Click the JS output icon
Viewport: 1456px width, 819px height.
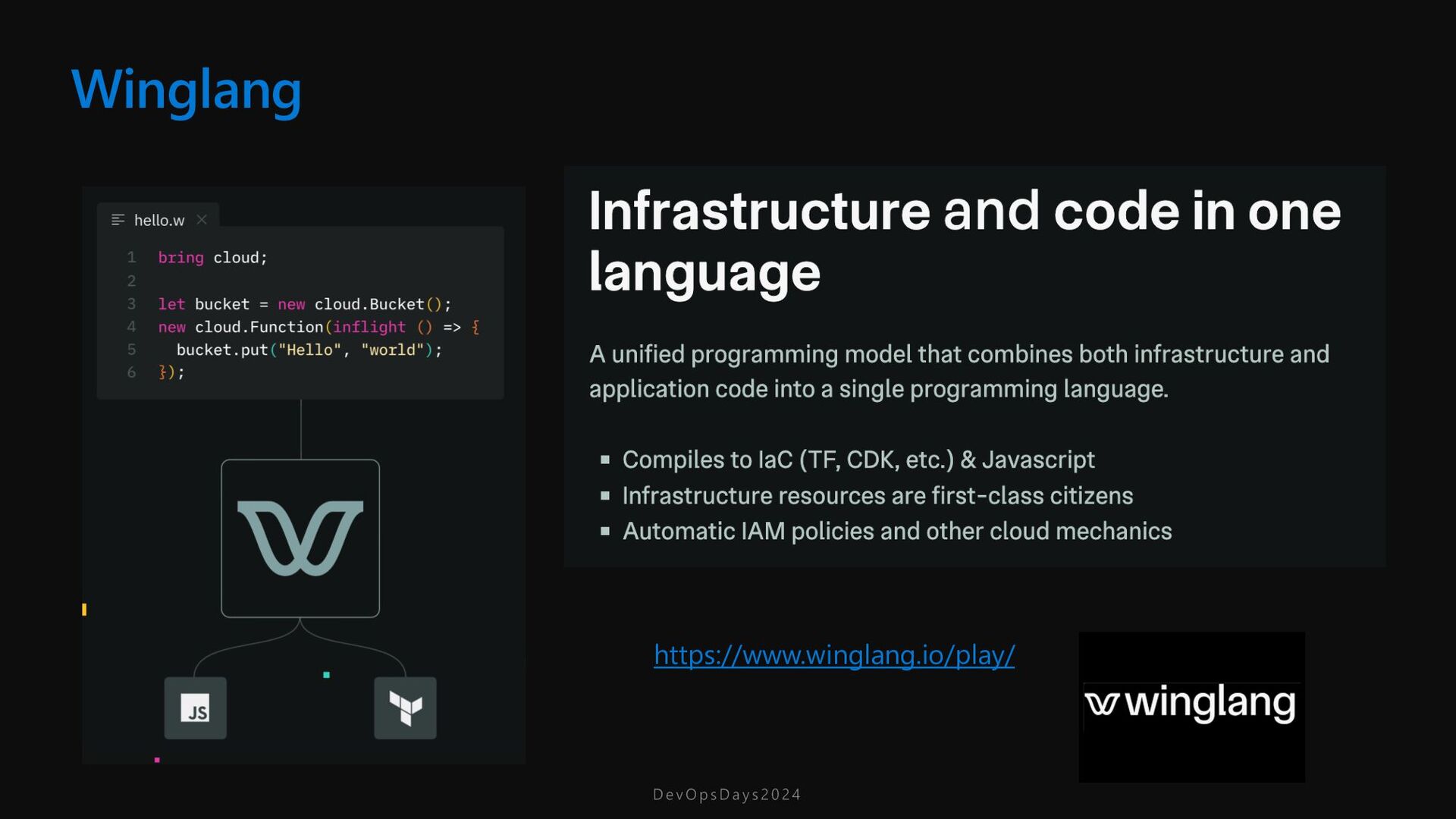(x=196, y=708)
